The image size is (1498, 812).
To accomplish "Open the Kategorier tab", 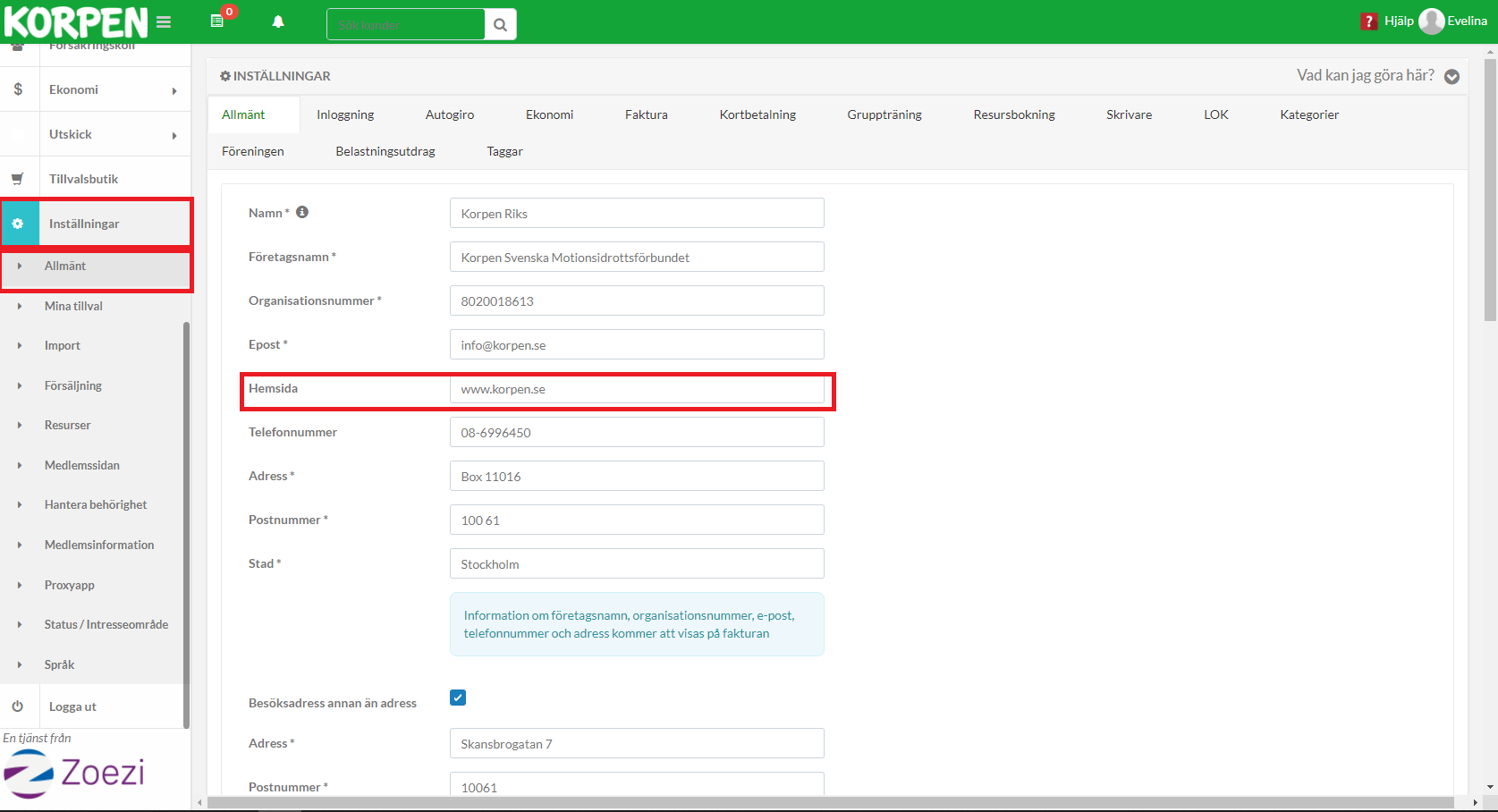I will pyautogui.click(x=1309, y=114).
